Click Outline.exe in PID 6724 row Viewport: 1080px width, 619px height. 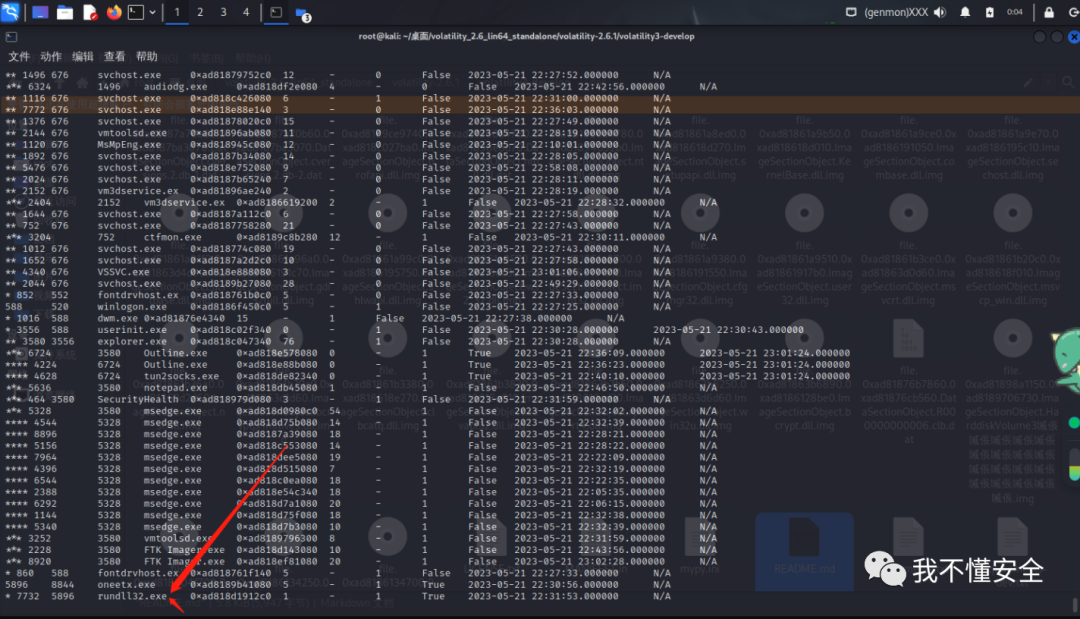[175, 353]
